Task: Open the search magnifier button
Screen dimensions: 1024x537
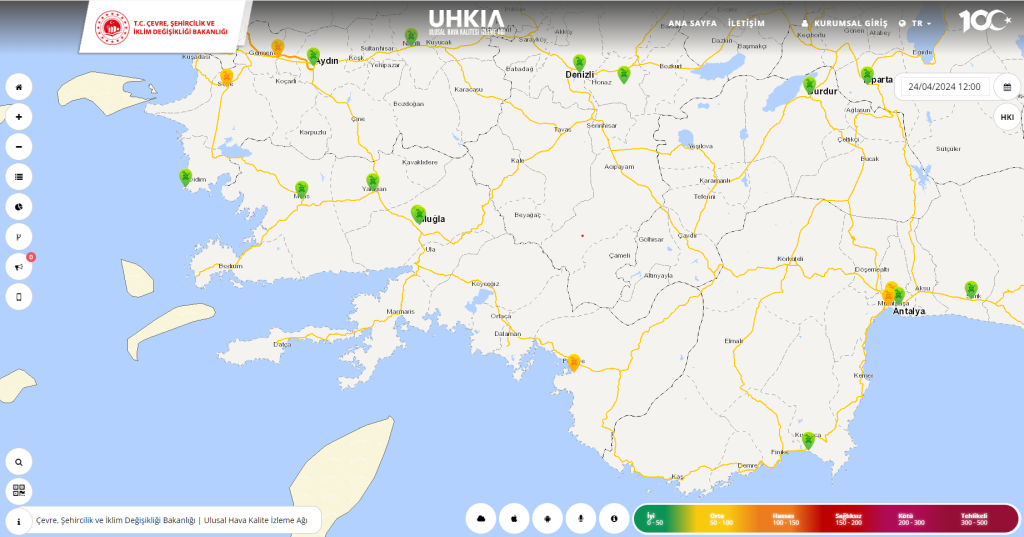Action: tap(19, 462)
